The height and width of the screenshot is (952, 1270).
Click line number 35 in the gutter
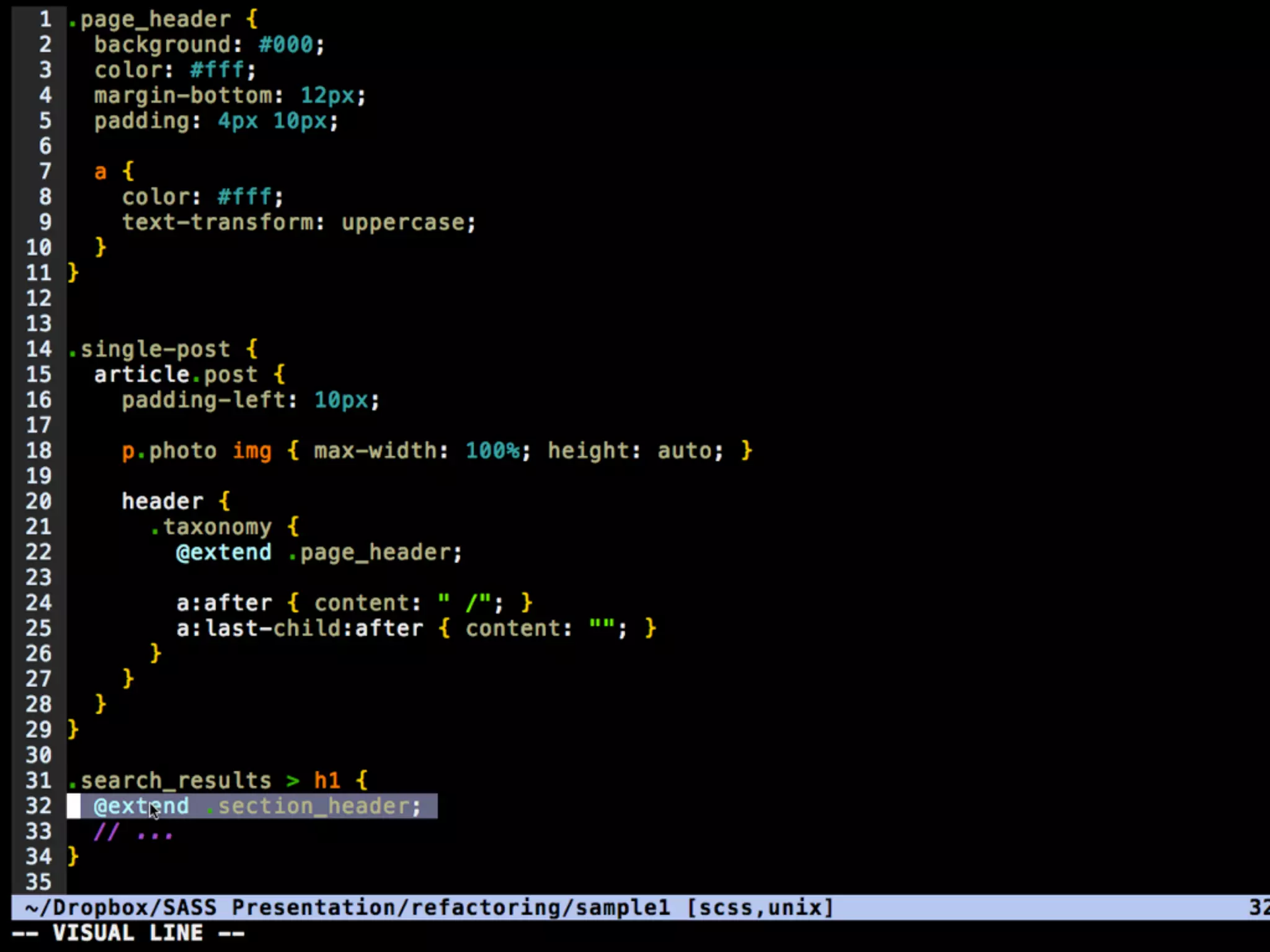[38, 882]
